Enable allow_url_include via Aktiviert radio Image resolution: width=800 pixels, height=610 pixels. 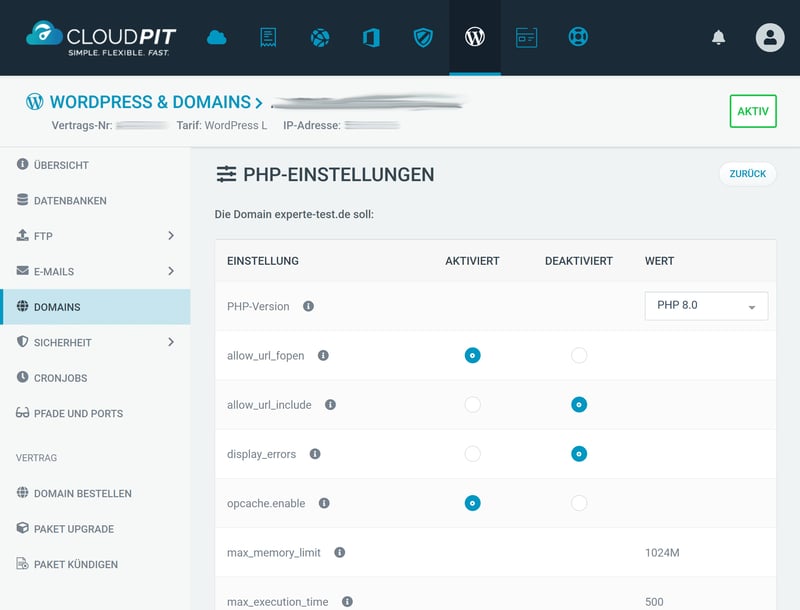472,405
